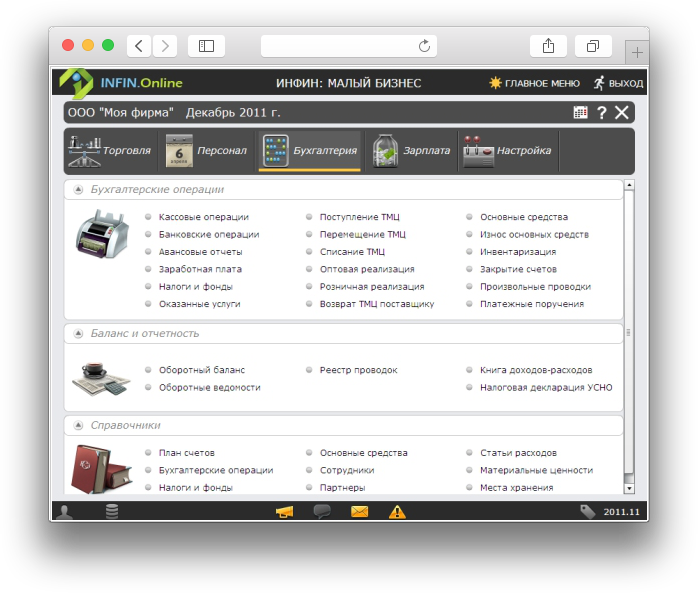Image resolution: width=698 pixels, height=593 pixels.
Task: Select the Бухгалтерия tab
Action: tap(310, 151)
